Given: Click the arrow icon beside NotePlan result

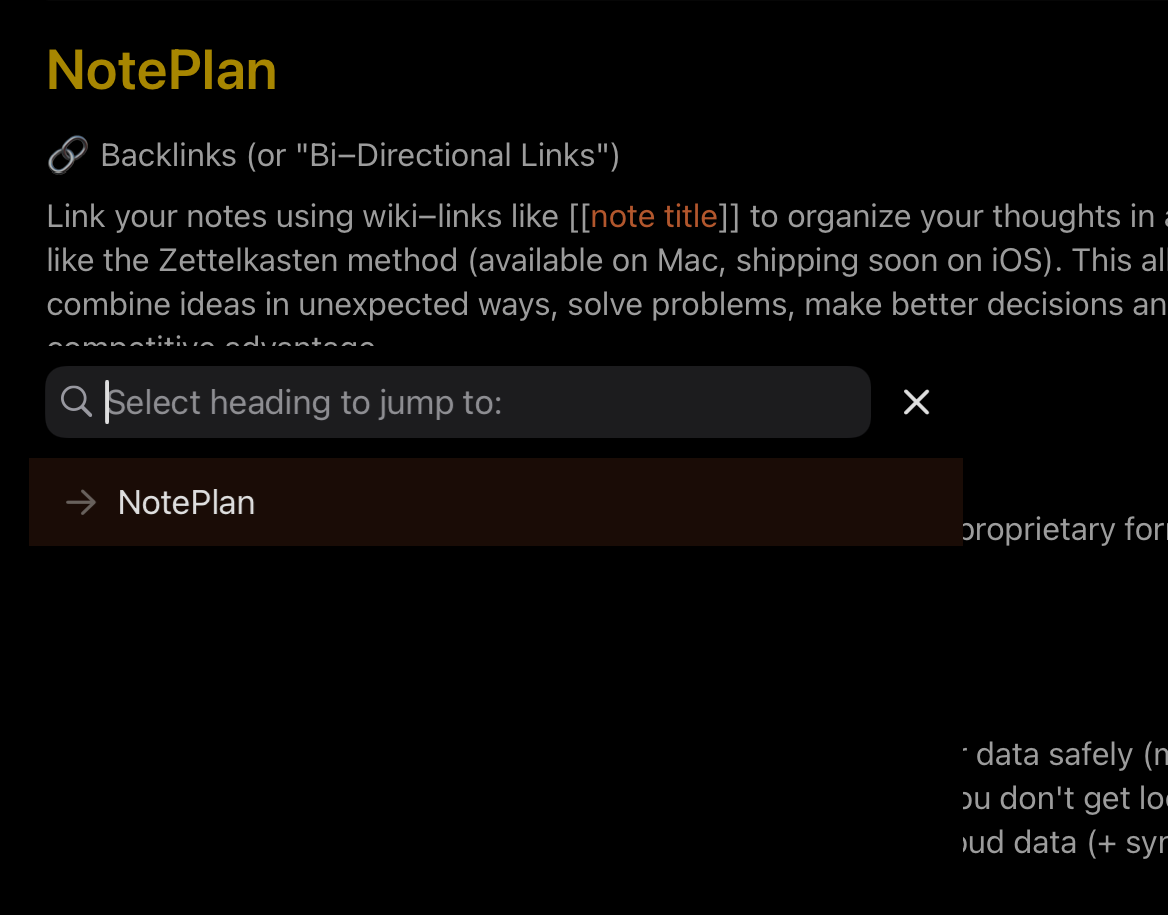Looking at the screenshot, I should pos(81,502).
